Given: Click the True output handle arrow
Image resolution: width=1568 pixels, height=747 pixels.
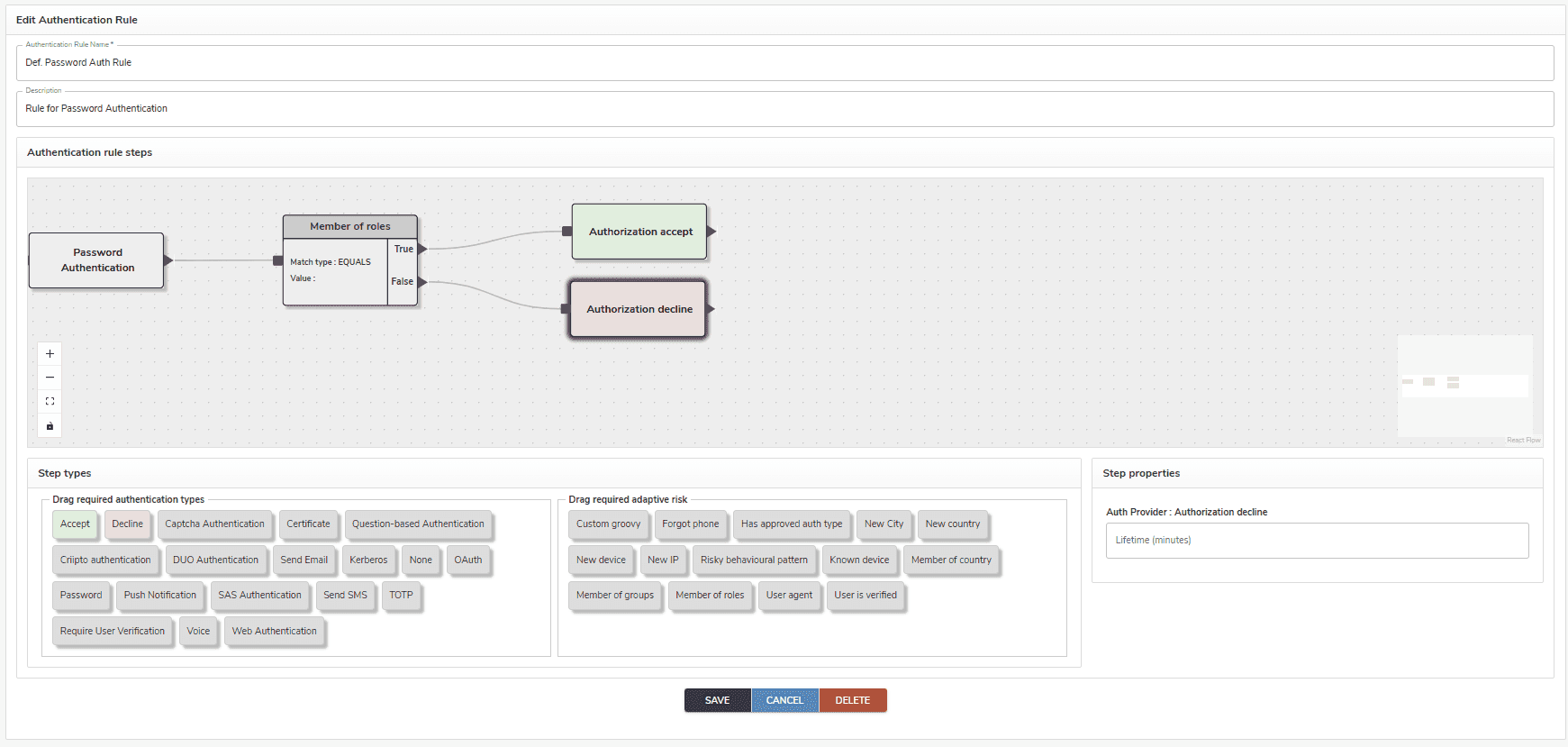Looking at the screenshot, I should coord(421,249).
